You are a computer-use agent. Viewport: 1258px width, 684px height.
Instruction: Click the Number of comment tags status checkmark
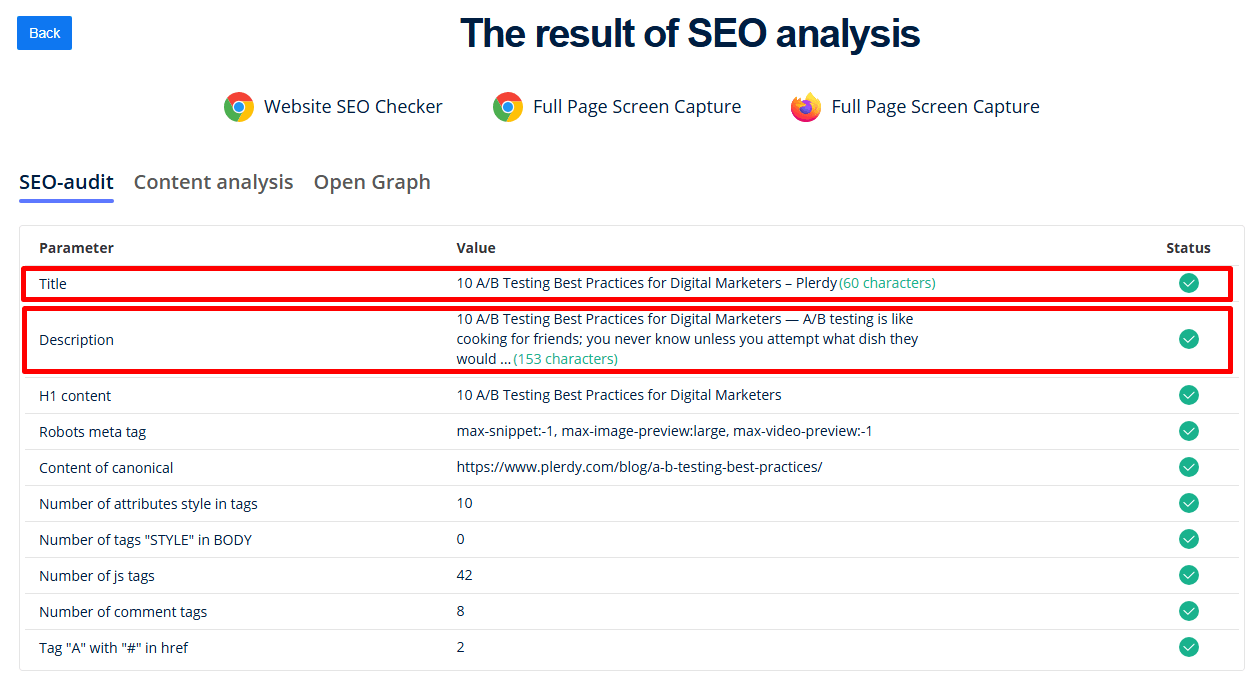(1188, 611)
